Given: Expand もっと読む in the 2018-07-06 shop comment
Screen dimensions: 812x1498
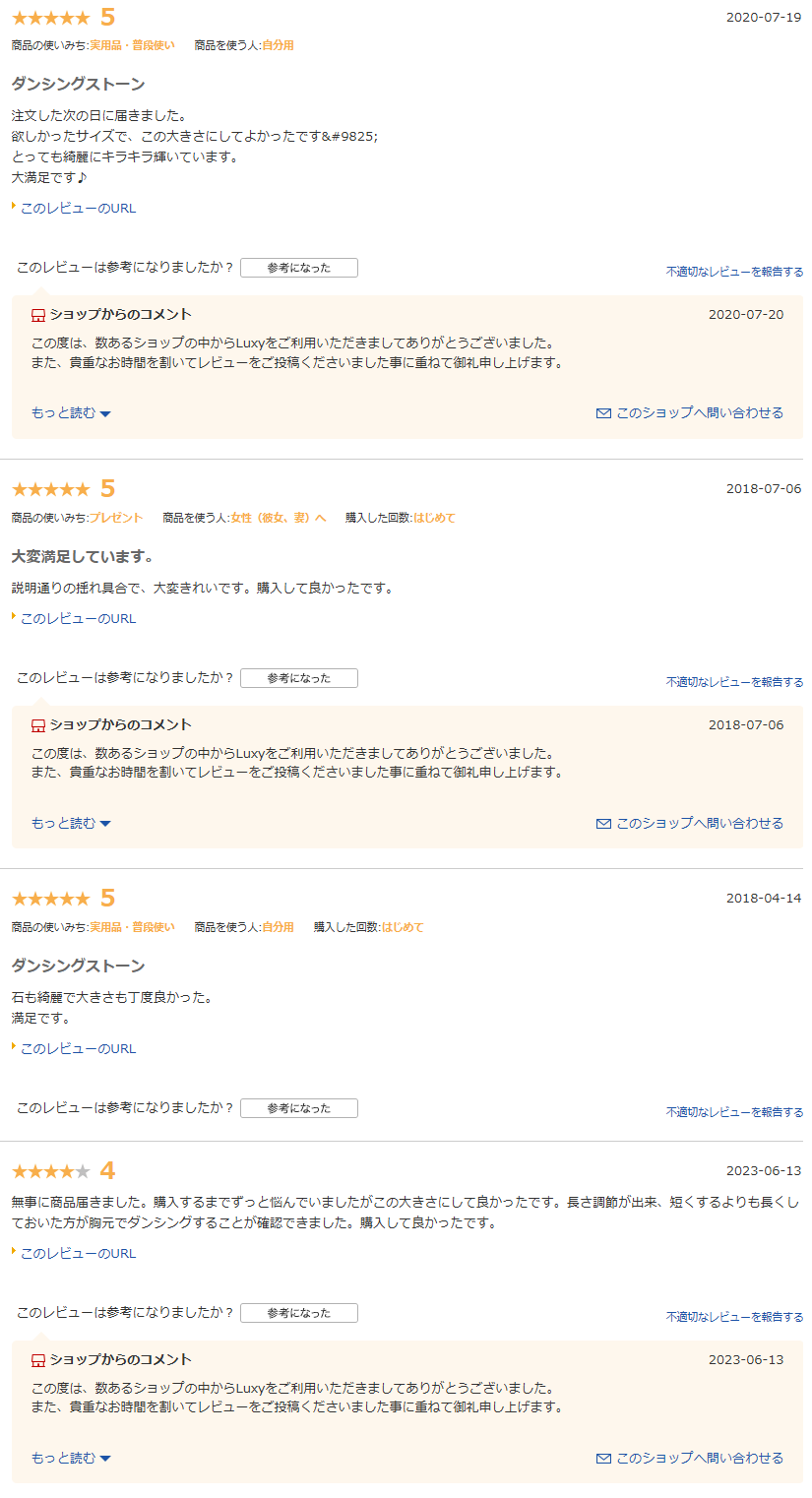Looking at the screenshot, I should 71,824.
